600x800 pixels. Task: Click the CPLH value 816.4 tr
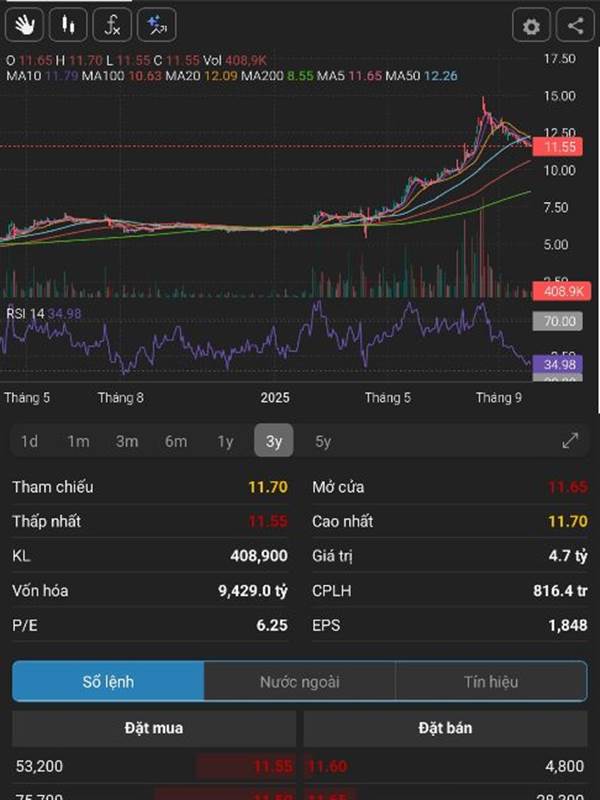pos(560,590)
